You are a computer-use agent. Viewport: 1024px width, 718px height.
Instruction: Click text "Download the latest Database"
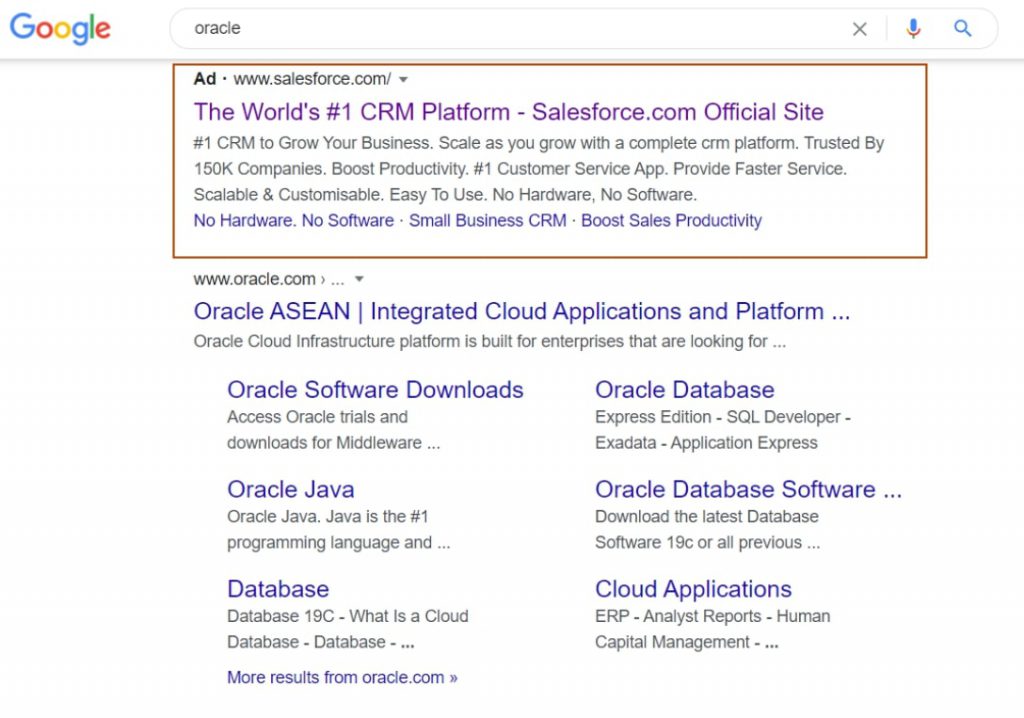(x=707, y=517)
